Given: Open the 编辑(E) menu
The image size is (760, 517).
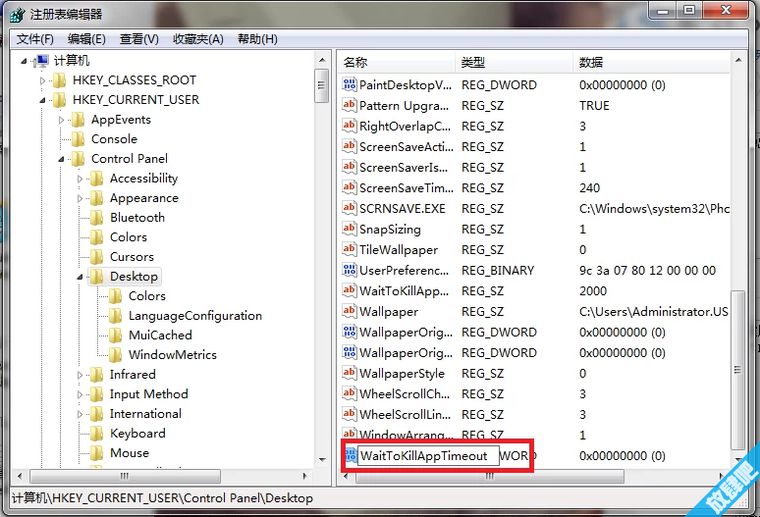Looking at the screenshot, I should coord(86,39).
